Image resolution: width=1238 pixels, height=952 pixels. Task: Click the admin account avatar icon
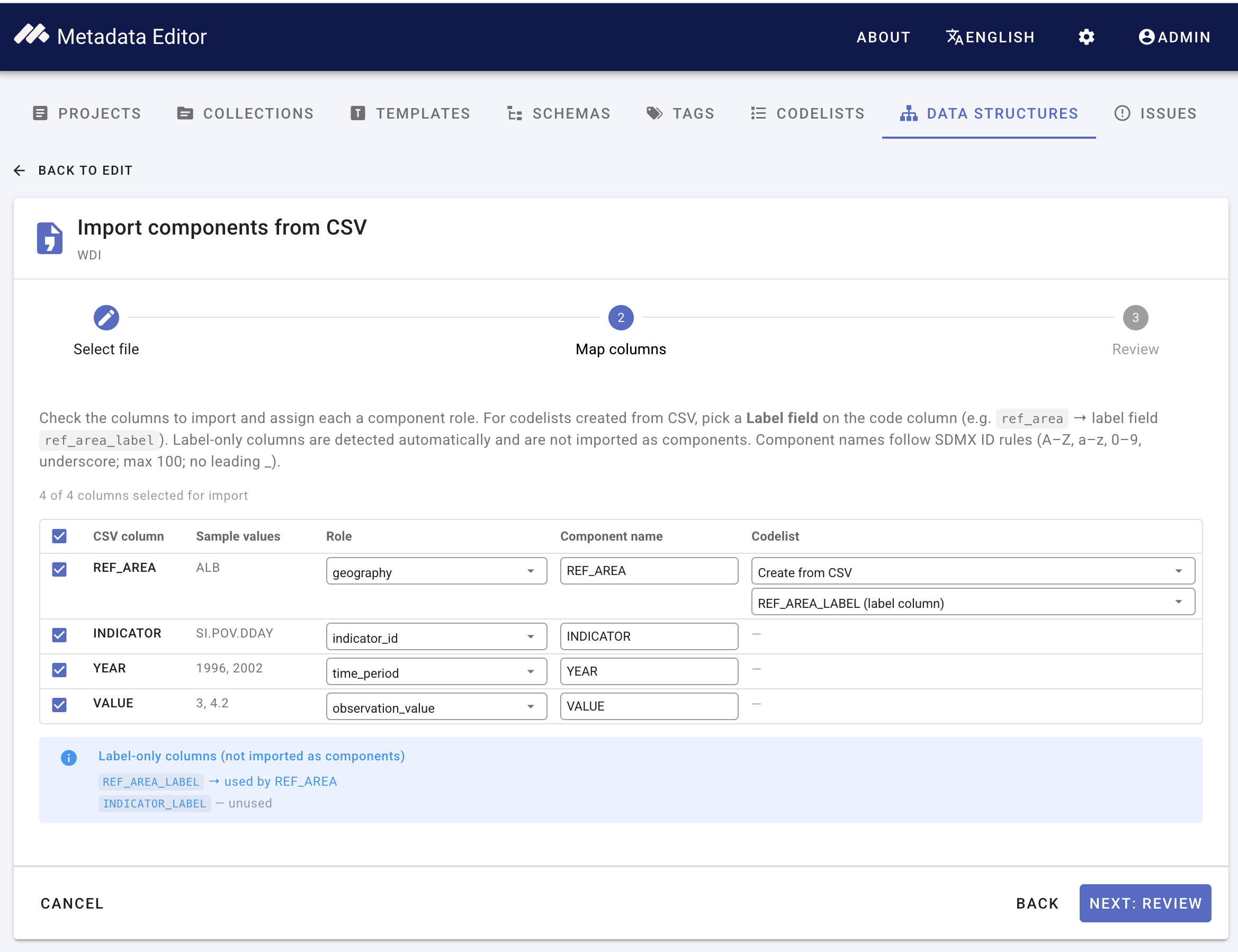(1146, 37)
